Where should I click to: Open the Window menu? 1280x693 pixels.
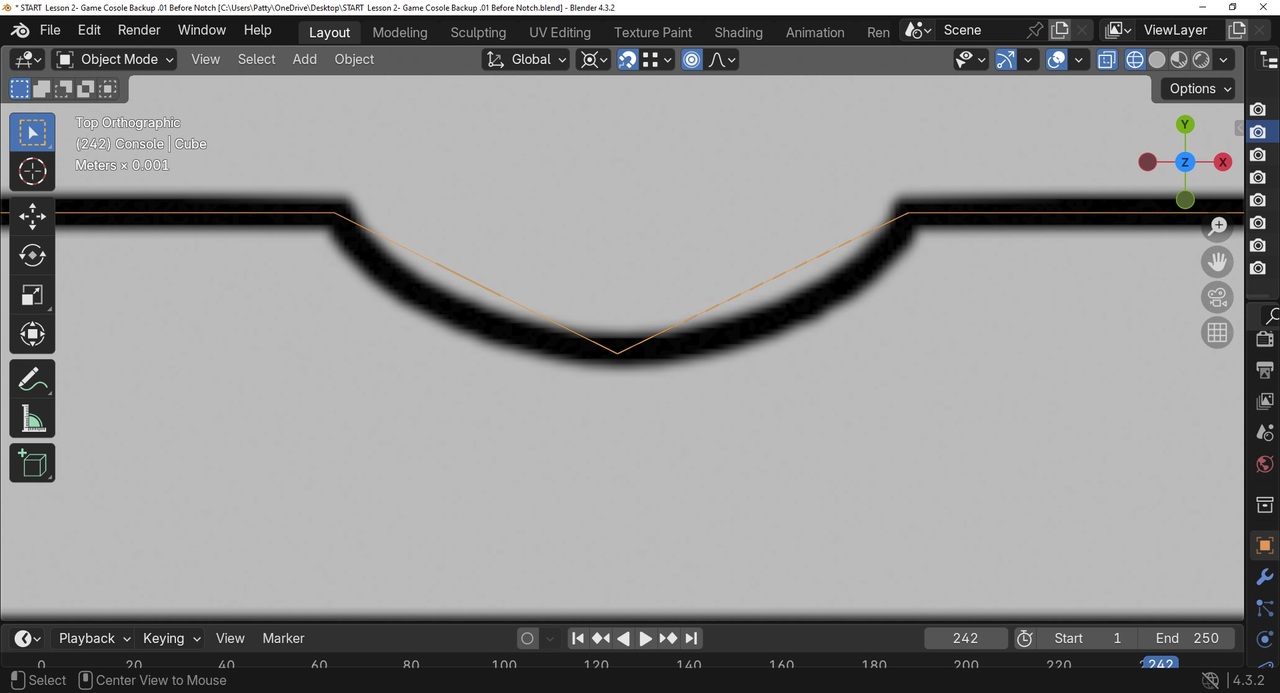point(202,30)
